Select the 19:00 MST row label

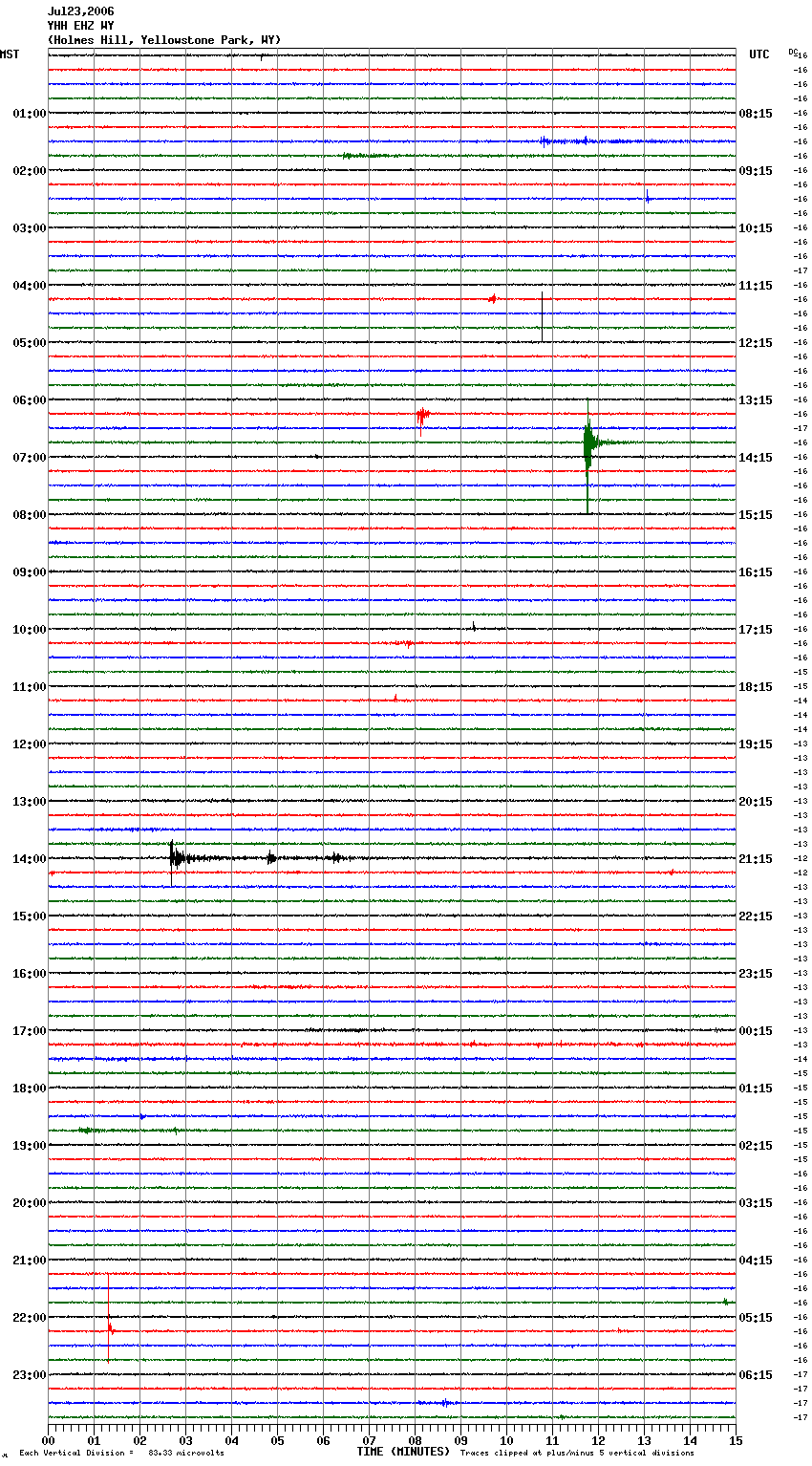[30, 1146]
